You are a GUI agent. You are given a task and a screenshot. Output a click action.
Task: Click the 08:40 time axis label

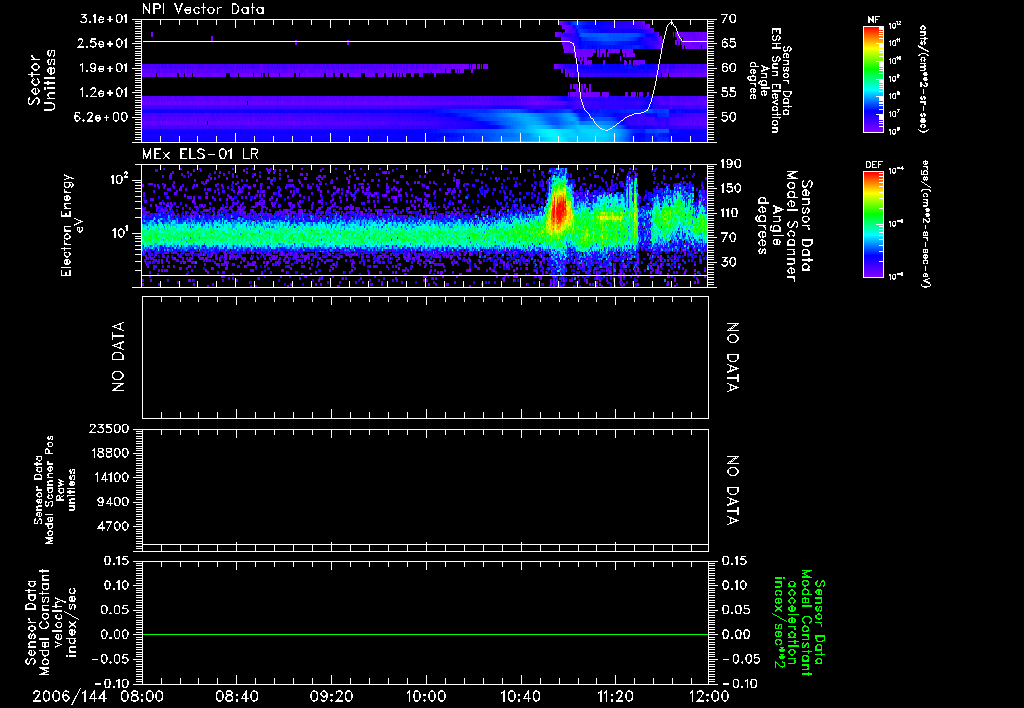pos(236,695)
